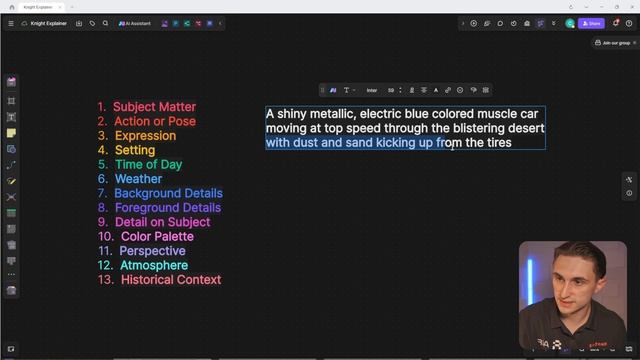
Task: Click '12. Atmosphere' list line
Action: (143, 265)
